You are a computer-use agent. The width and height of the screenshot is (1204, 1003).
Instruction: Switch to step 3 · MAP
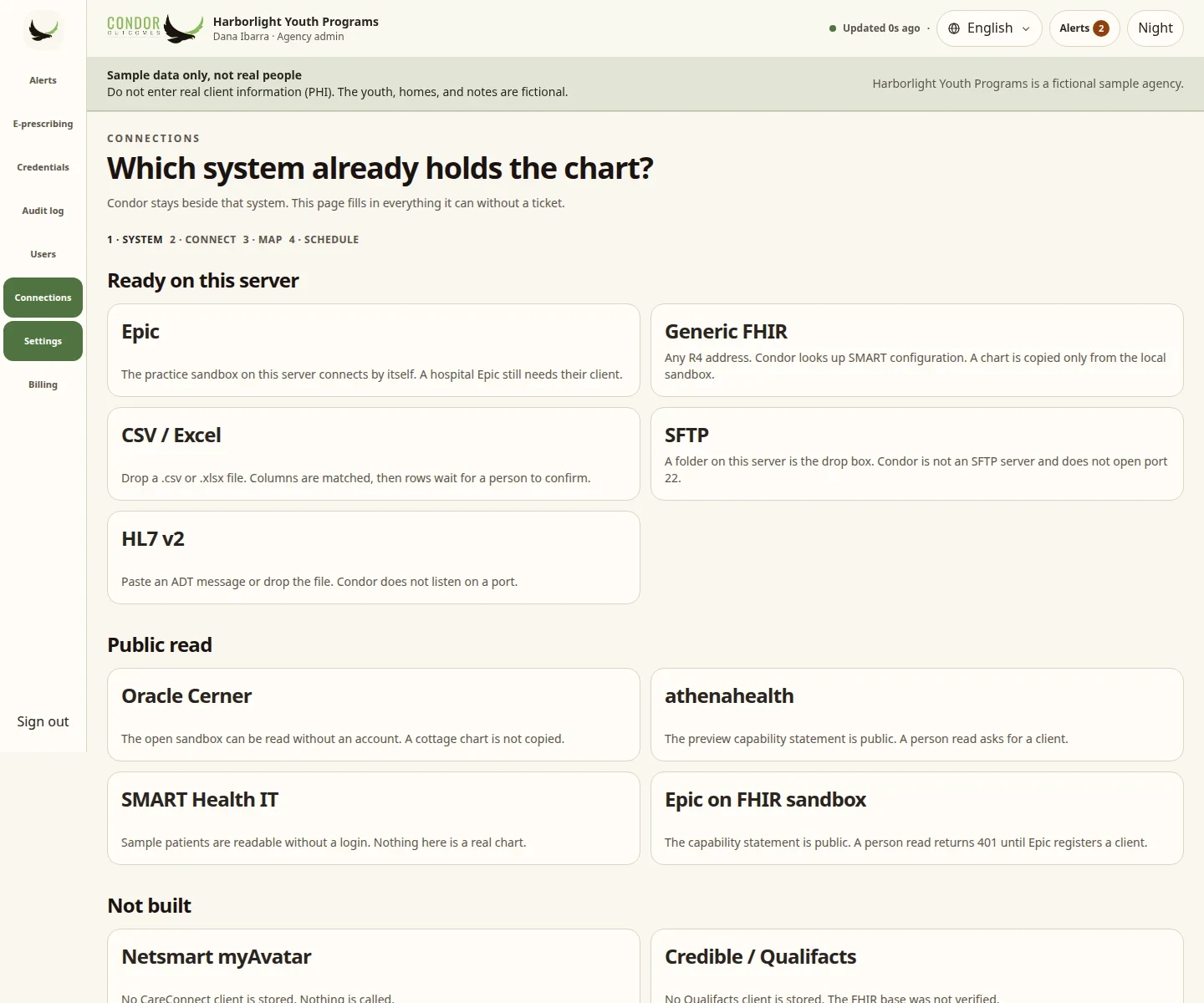pyautogui.click(x=263, y=239)
